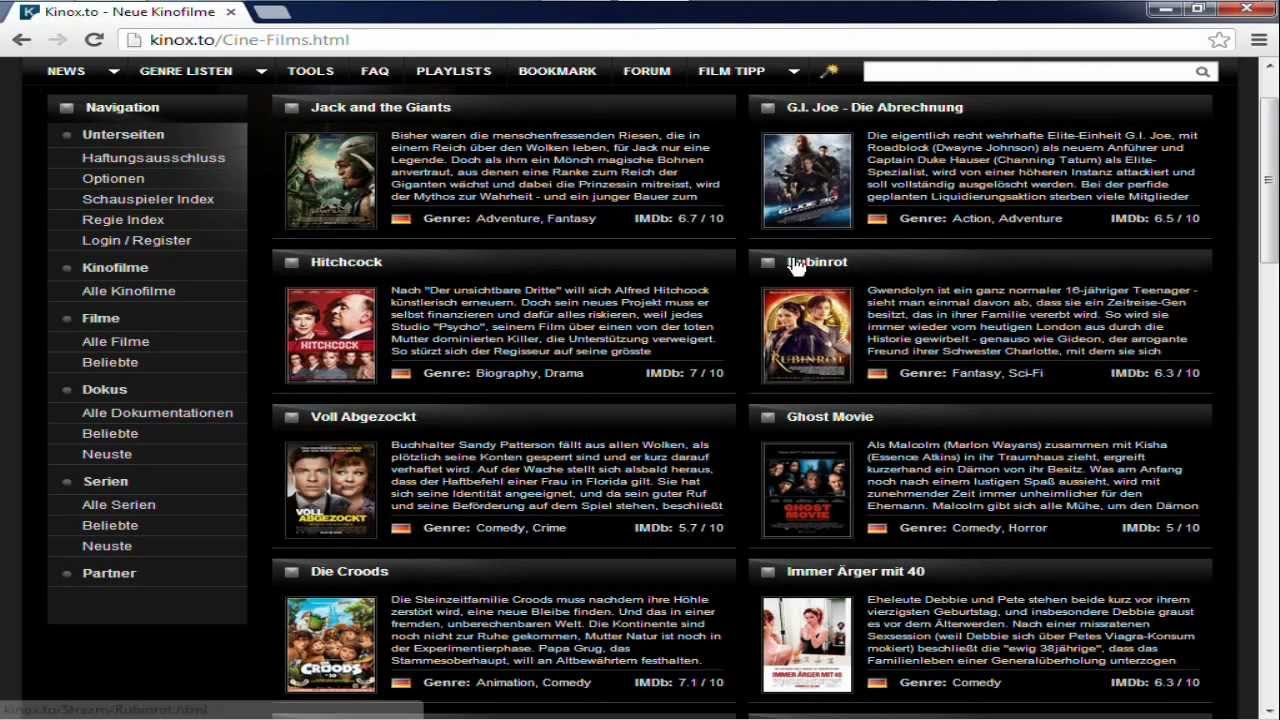Open Haftungsausschluss in sidebar
The width and height of the screenshot is (1280, 720).
coord(153,158)
